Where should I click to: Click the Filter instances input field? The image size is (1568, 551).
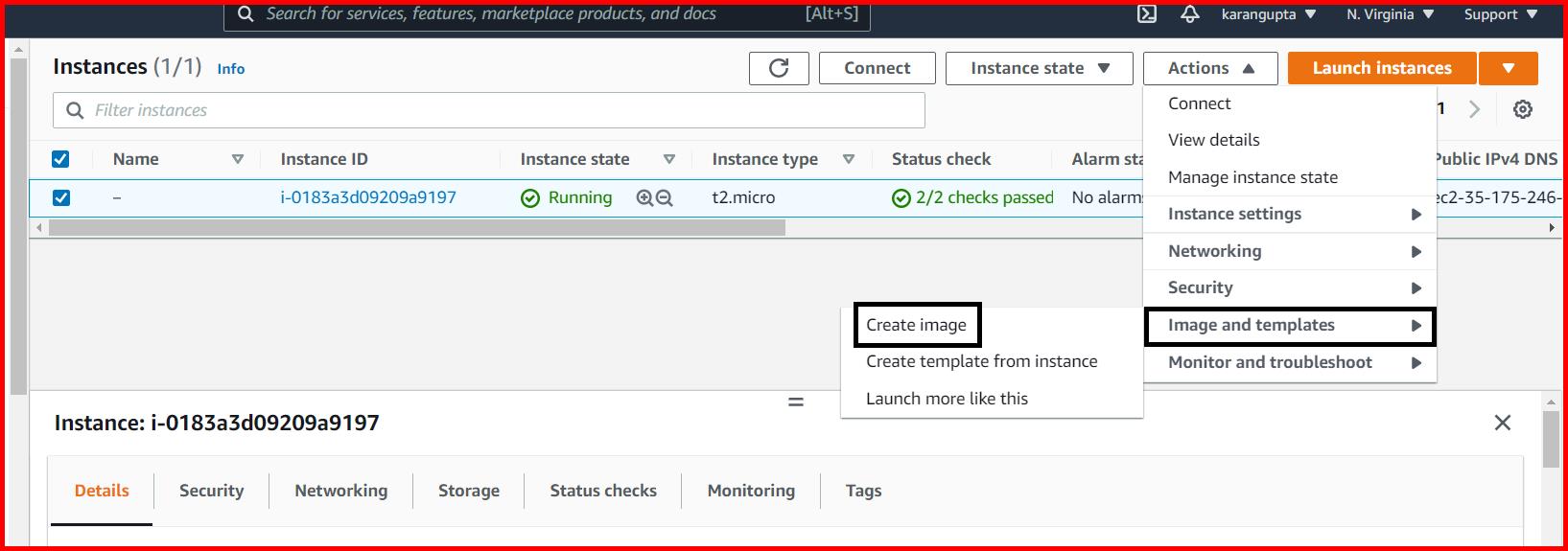point(489,110)
